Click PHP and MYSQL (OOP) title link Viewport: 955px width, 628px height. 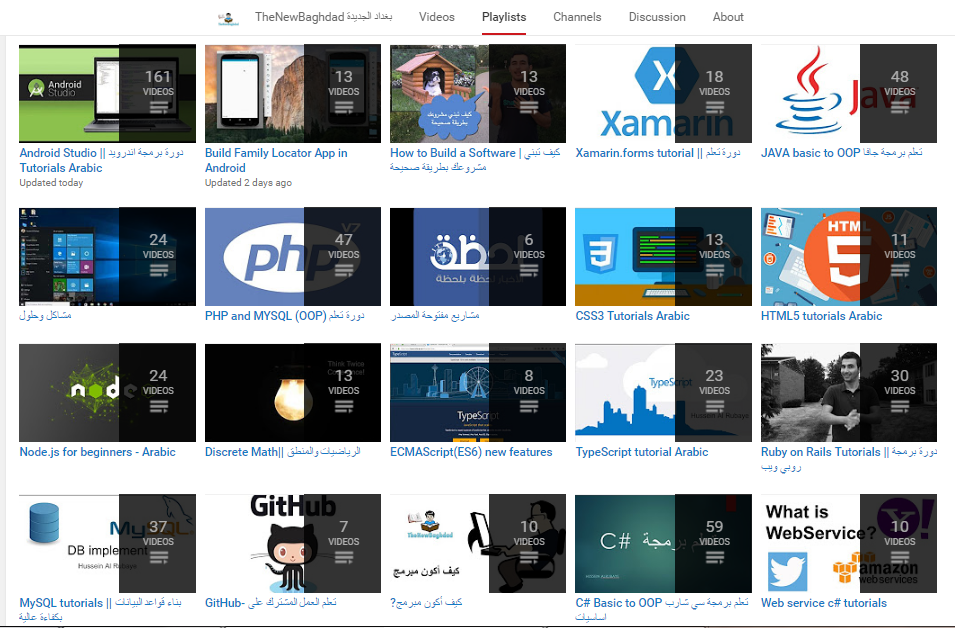[284, 316]
